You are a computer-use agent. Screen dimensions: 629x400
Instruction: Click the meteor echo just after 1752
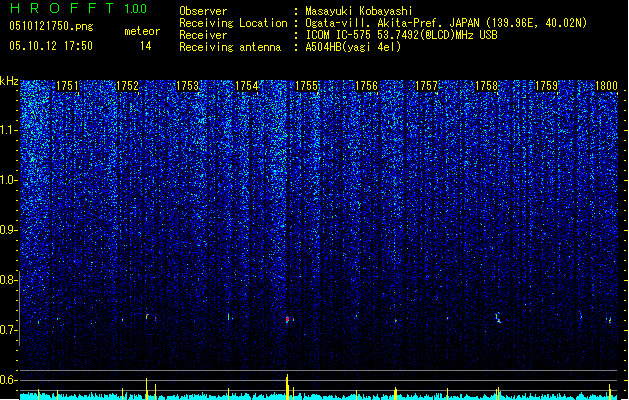147,317
